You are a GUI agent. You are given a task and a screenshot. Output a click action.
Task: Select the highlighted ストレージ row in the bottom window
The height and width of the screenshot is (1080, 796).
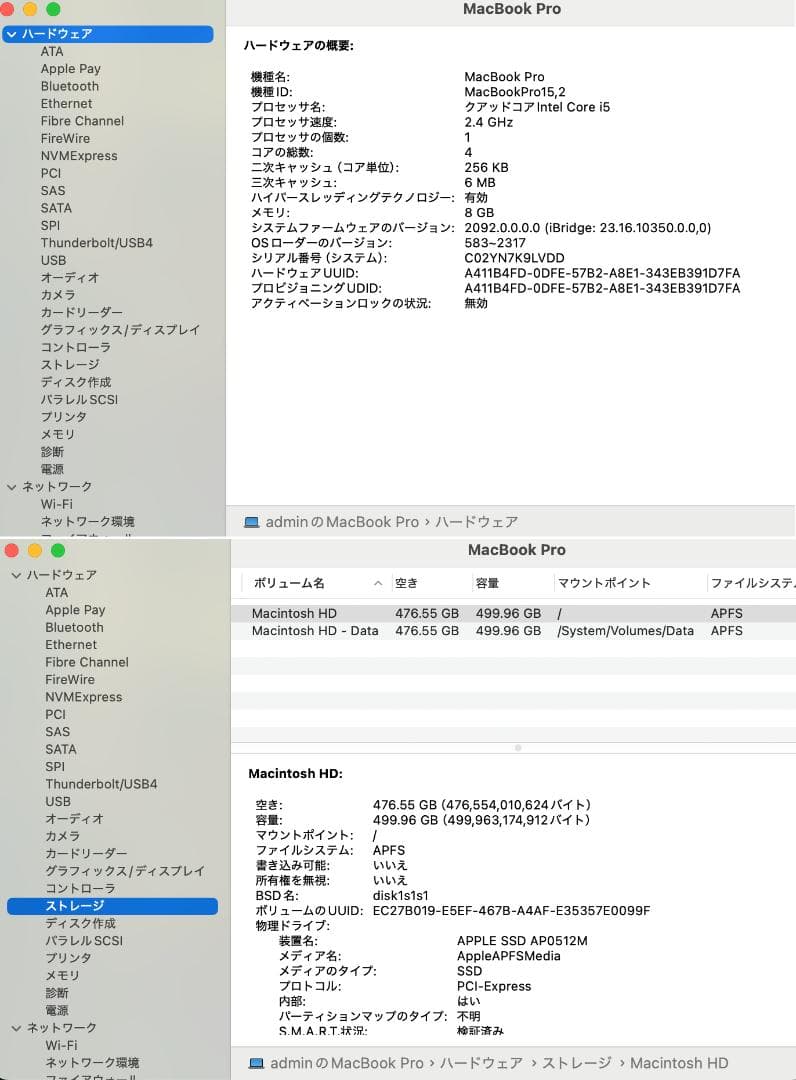pos(112,906)
